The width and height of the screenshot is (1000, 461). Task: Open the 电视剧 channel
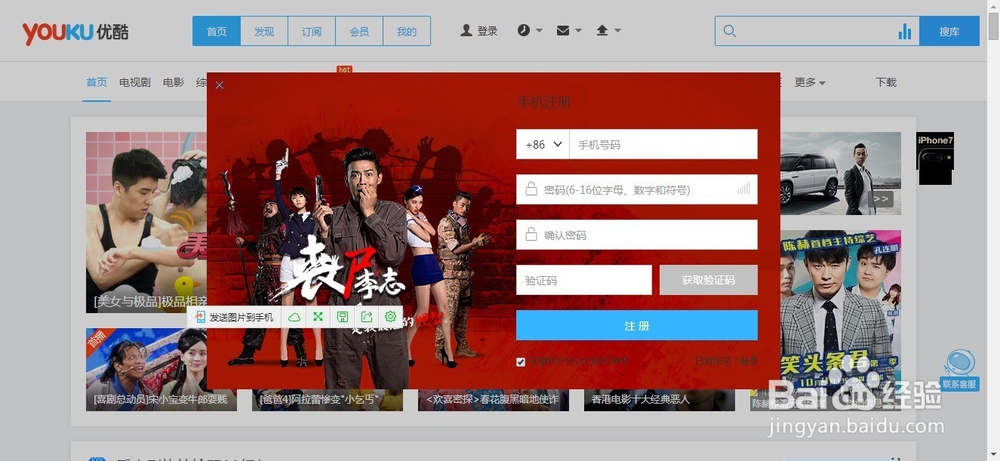[135, 82]
